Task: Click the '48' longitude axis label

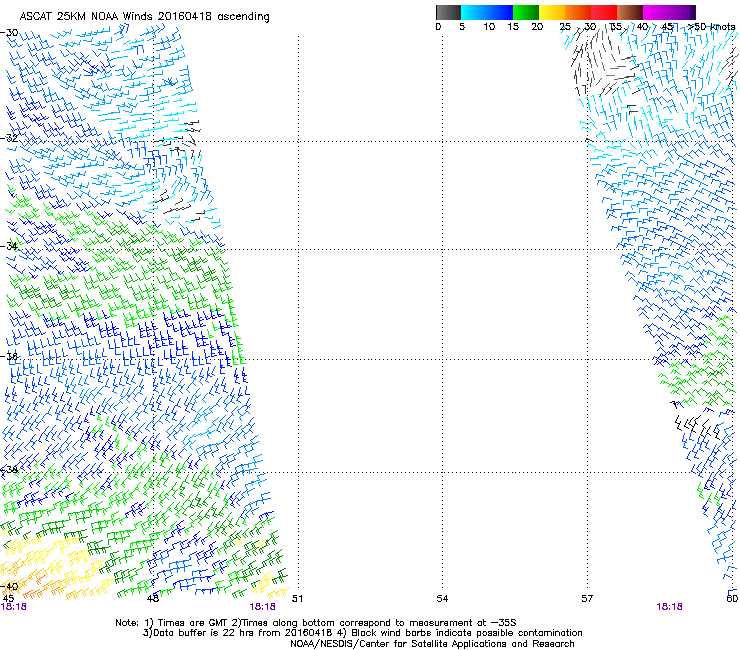Action: (x=153, y=599)
